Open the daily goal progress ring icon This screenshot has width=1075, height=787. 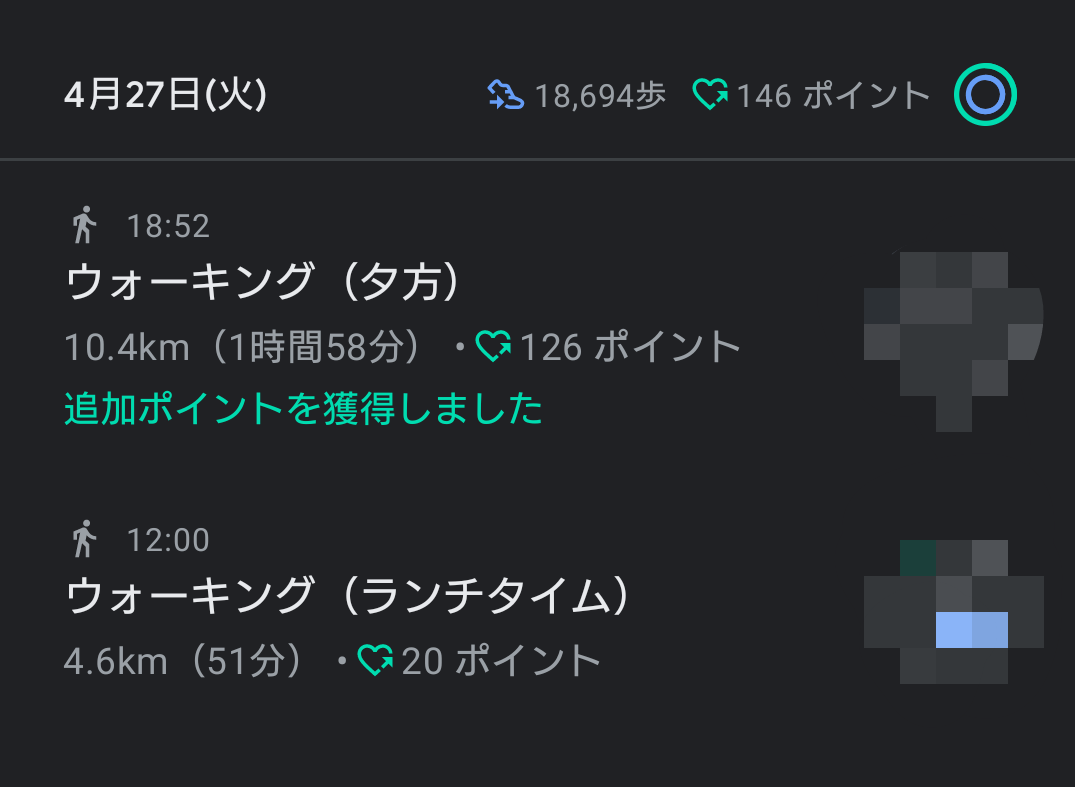984,95
